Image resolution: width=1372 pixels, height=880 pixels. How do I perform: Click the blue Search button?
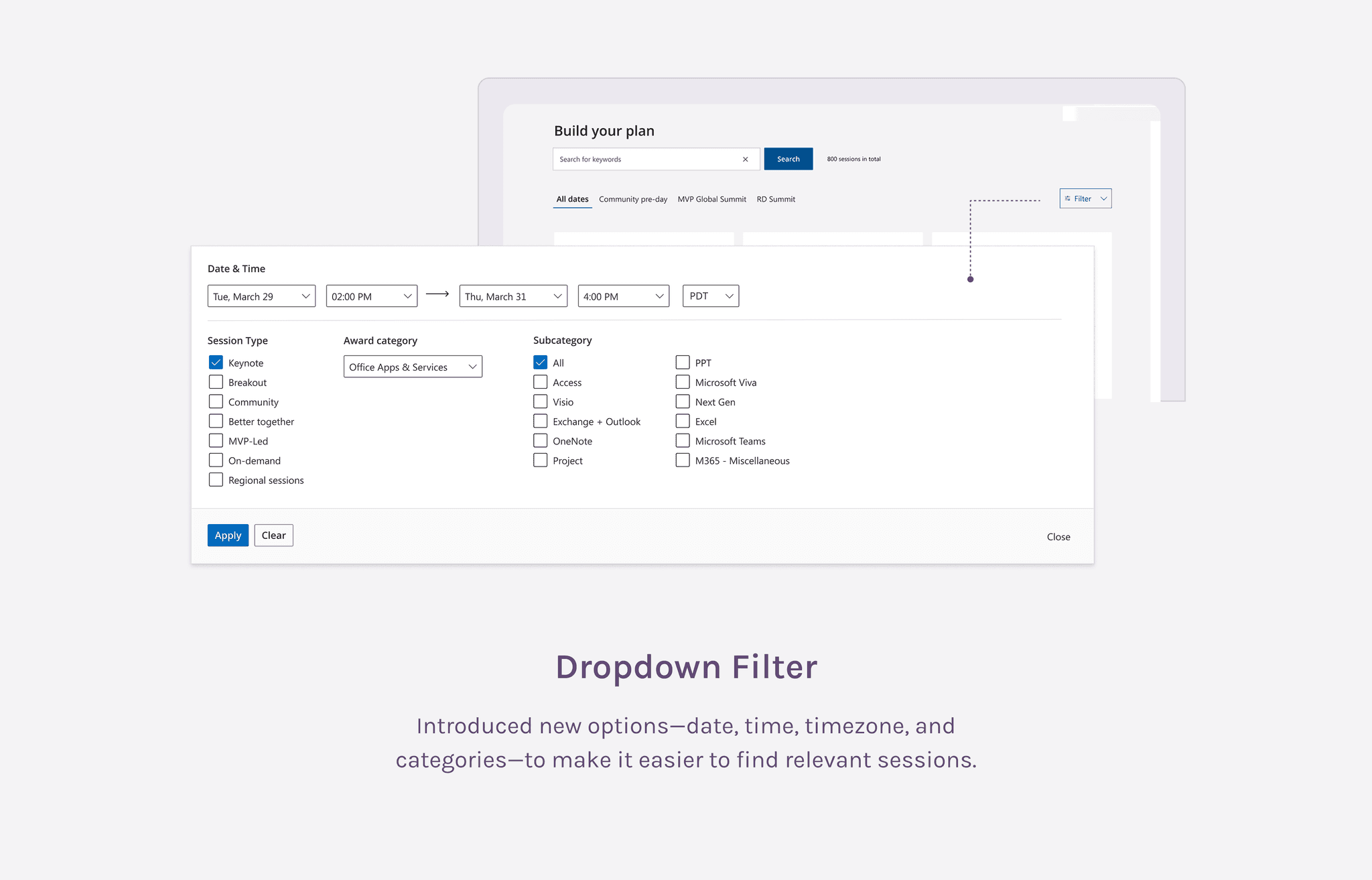pos(788,159)
